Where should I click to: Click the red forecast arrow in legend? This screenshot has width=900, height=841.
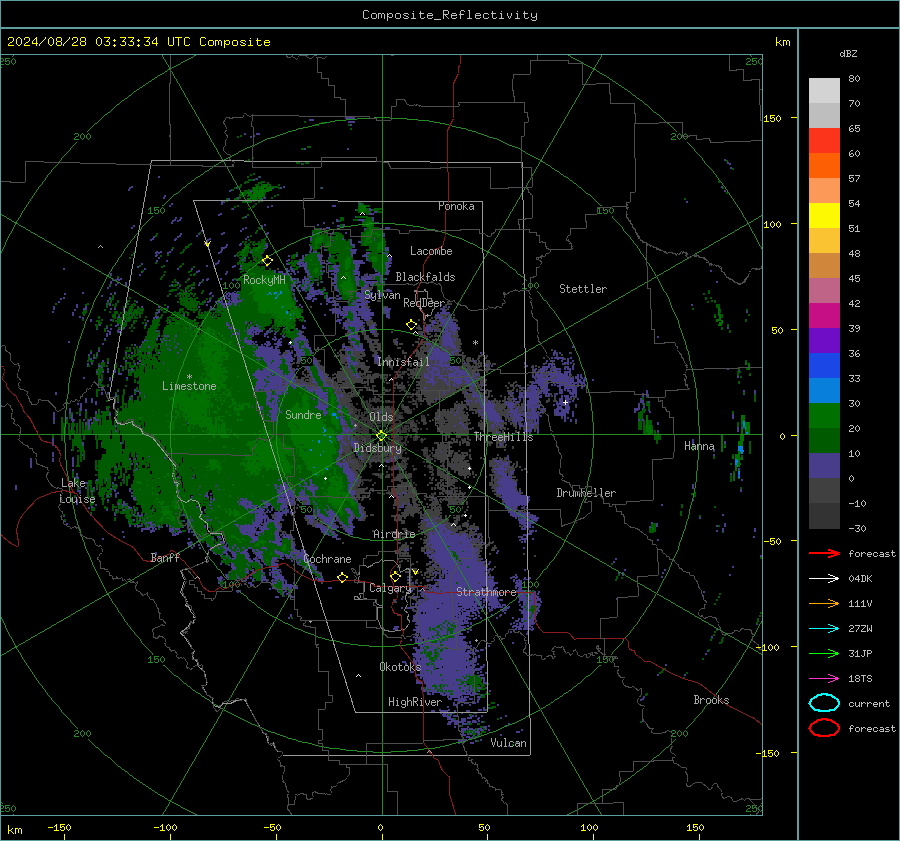pos(824,553)
